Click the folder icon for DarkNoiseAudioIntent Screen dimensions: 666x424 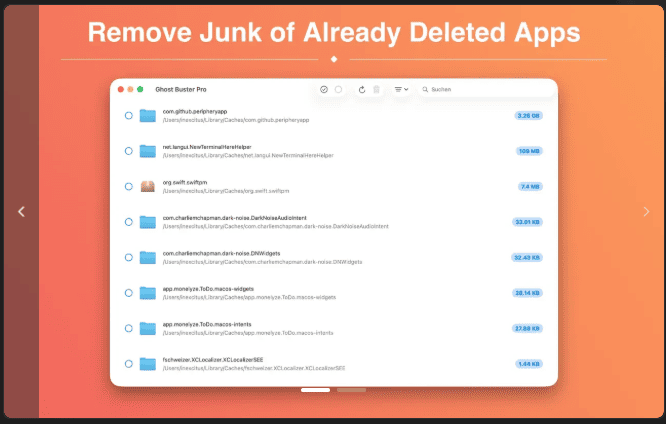coord(148,222)
